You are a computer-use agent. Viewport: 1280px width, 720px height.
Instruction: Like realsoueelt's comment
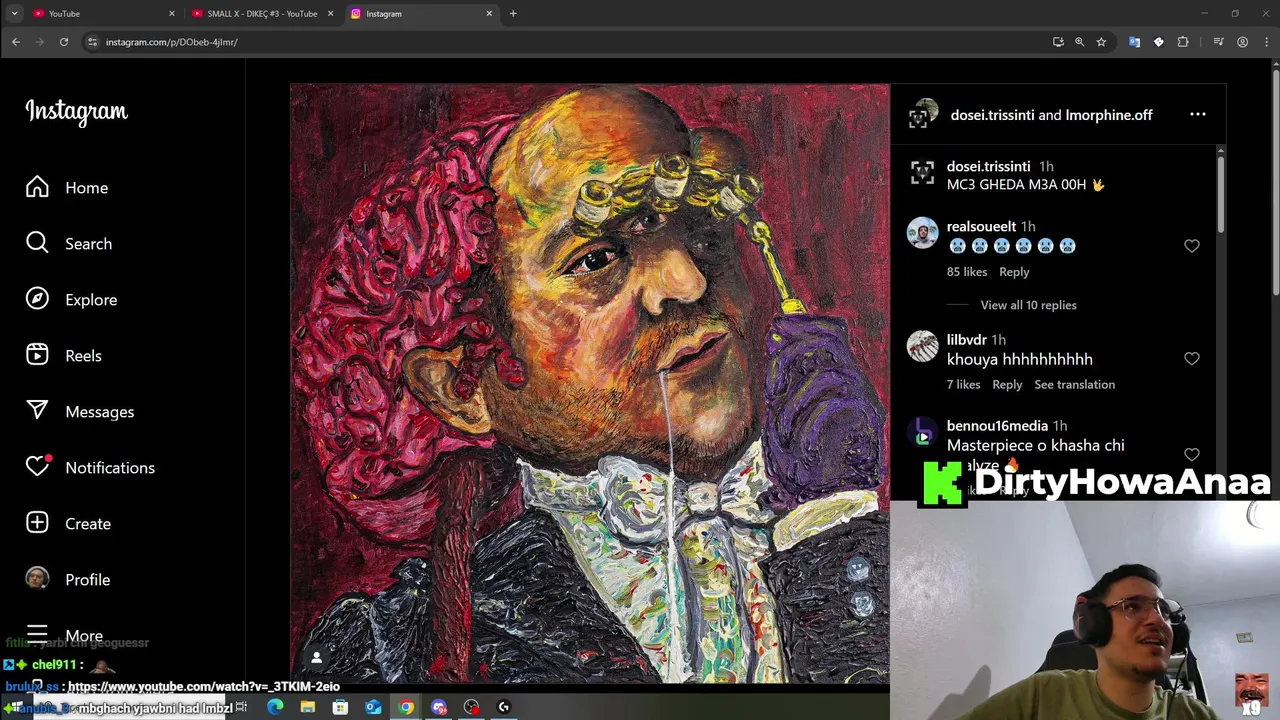pos(1191,246)
